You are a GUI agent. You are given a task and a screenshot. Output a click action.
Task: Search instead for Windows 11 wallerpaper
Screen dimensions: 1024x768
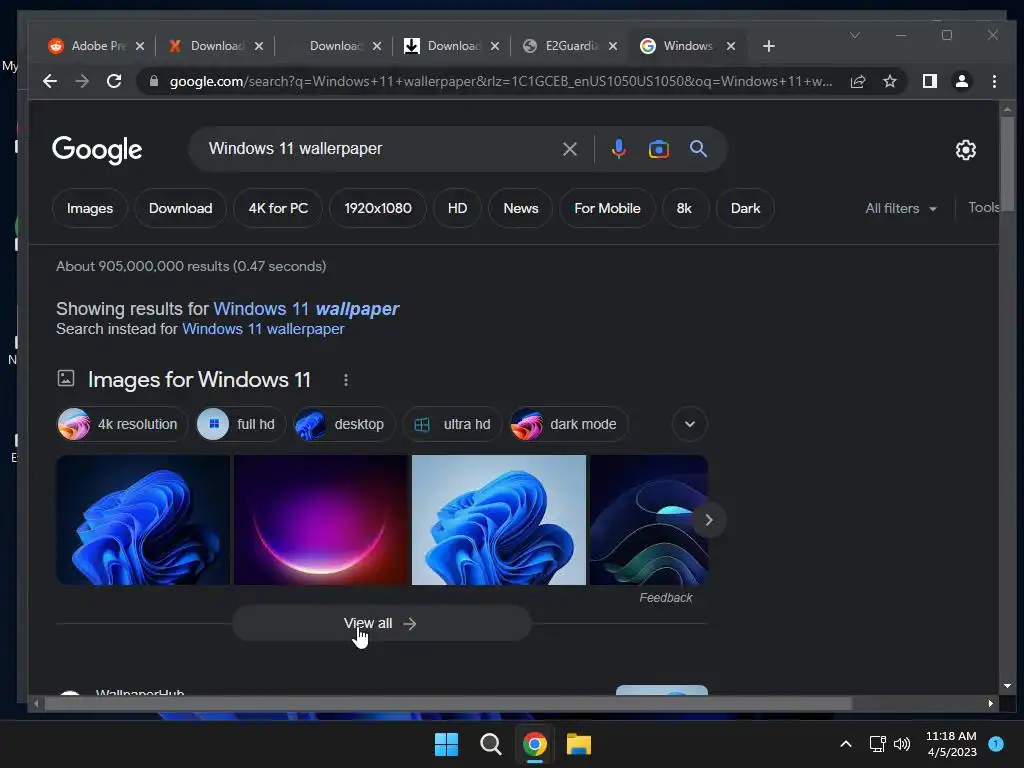coord(263,328)
